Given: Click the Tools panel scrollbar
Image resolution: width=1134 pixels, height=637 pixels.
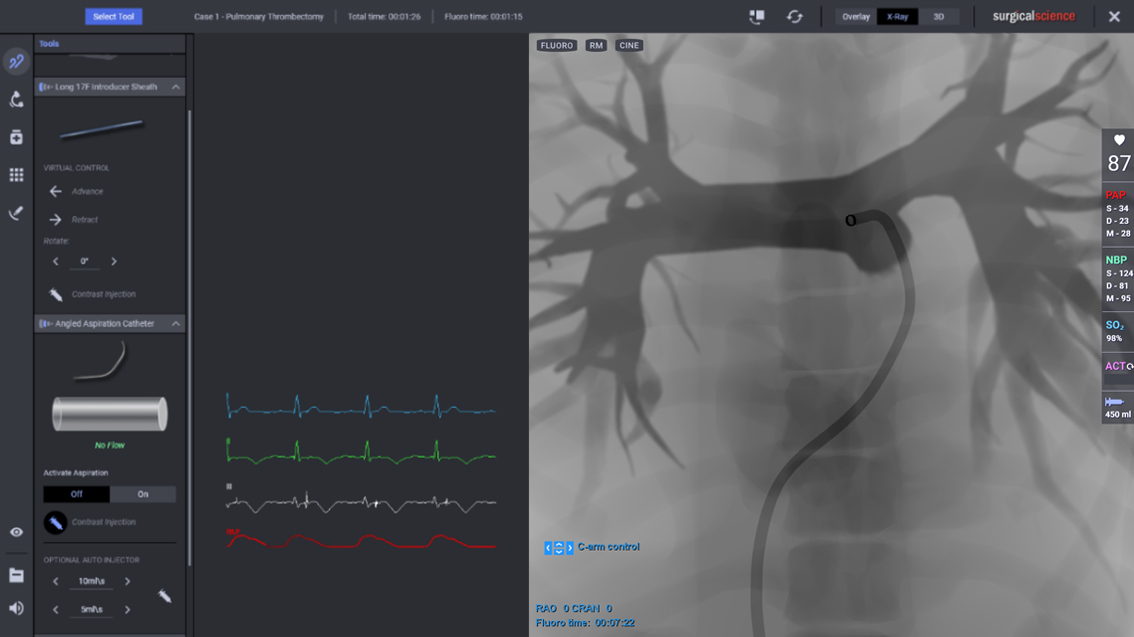Looking at the screenshot, I should [189, 338].
